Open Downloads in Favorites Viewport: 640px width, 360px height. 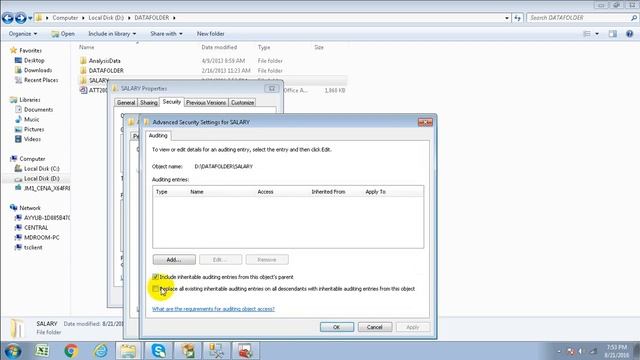pyautogui.click(x=38, y=70)
